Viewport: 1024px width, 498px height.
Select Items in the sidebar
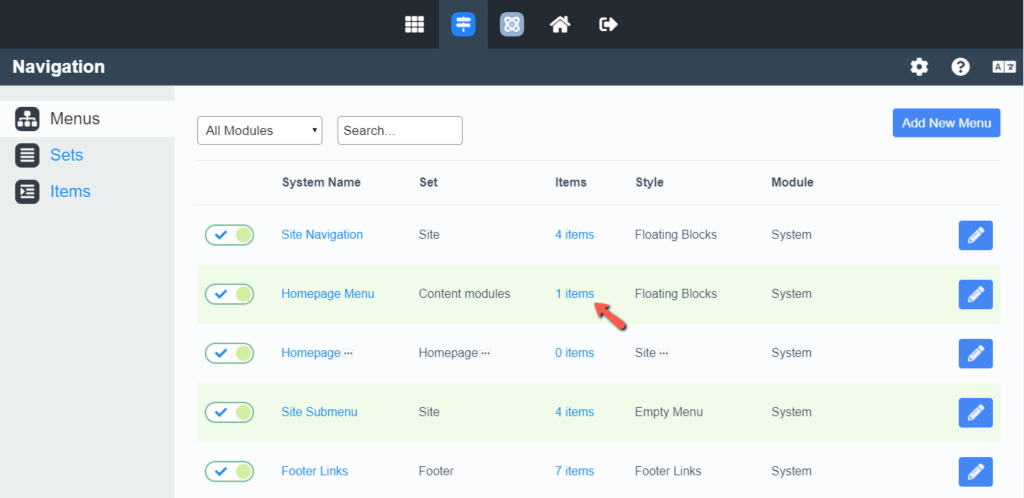point(70,191)
